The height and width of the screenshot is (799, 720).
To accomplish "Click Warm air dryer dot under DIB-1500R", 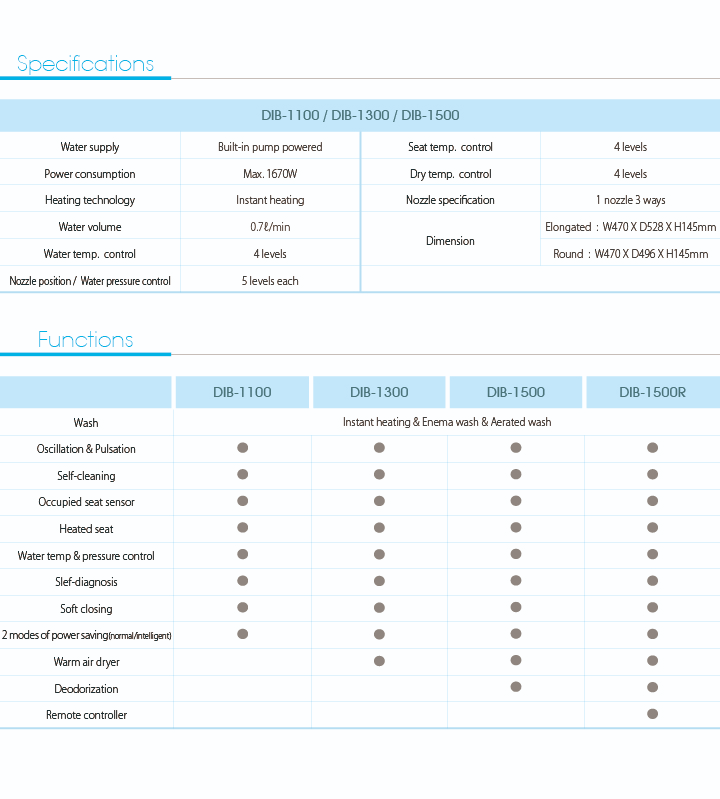I will point(652,660).
